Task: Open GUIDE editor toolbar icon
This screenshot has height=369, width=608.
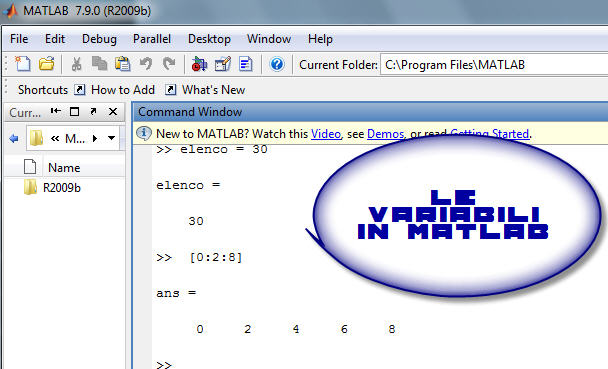Action: click(x=223, y=64)
